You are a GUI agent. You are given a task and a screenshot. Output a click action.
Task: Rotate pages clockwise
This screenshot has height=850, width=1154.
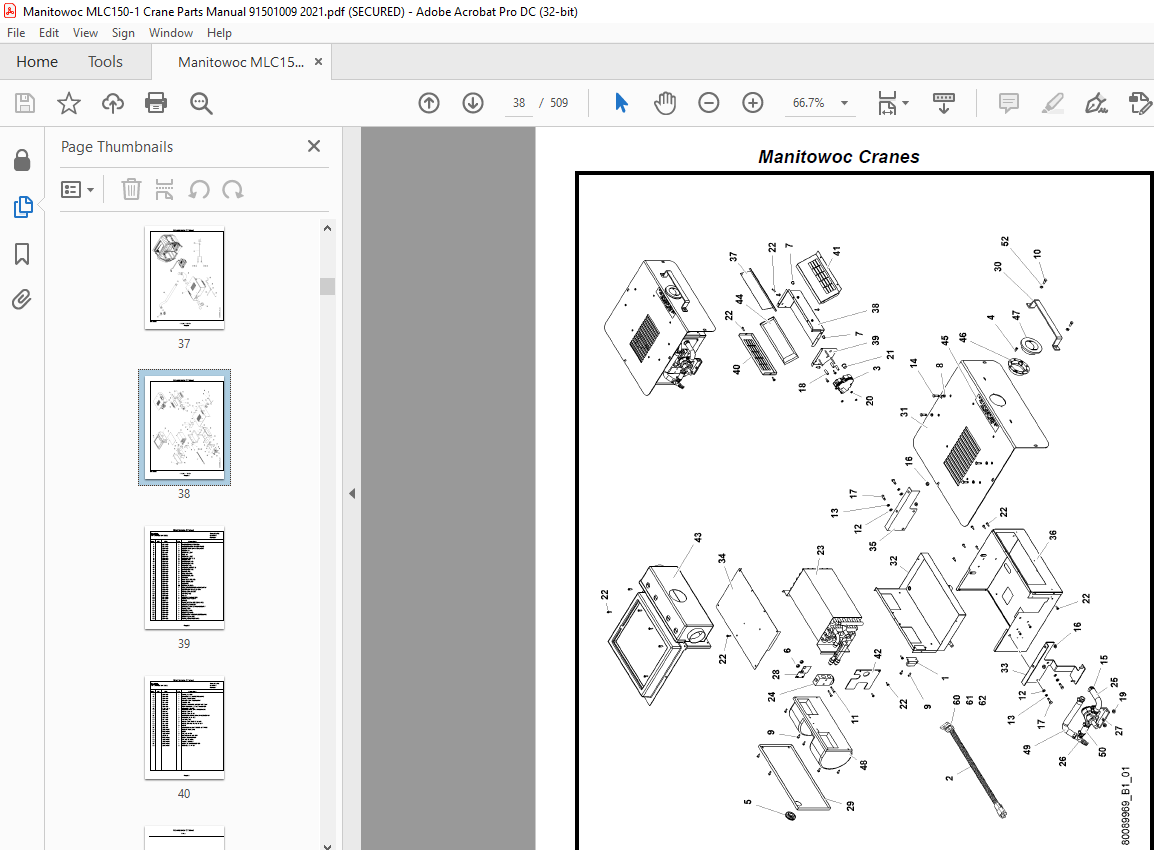click(233, 190)
